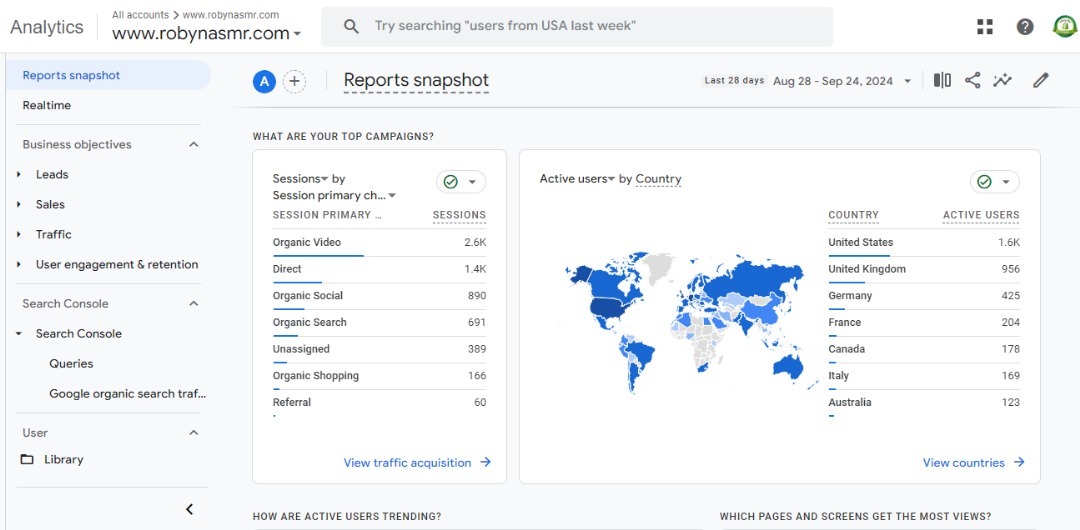The width and height of the screenshot is (1080, 530).
Task: Select Queries under Search Console
Action: coord(71,364)
